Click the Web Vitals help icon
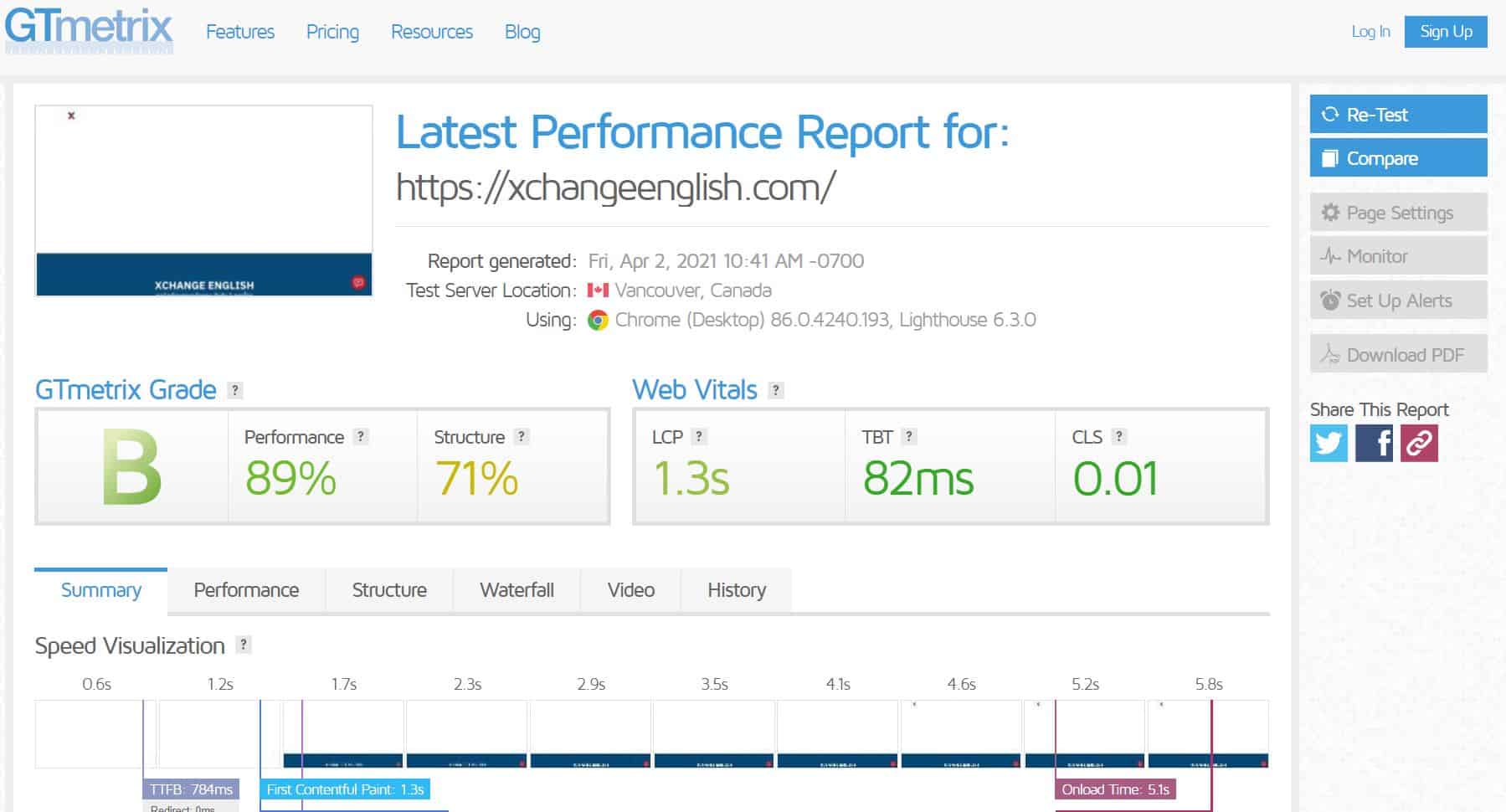 pyautogui.click(x=776, y=390)
